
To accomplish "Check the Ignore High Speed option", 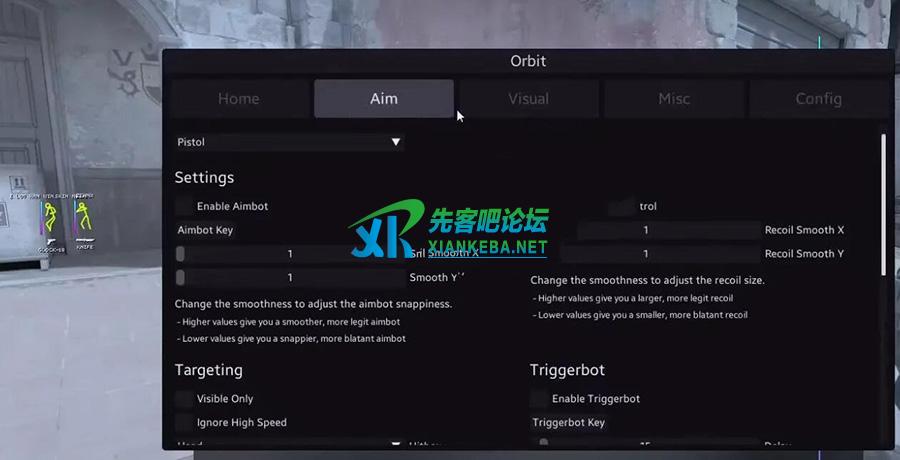I will click(x=184, y=422).
